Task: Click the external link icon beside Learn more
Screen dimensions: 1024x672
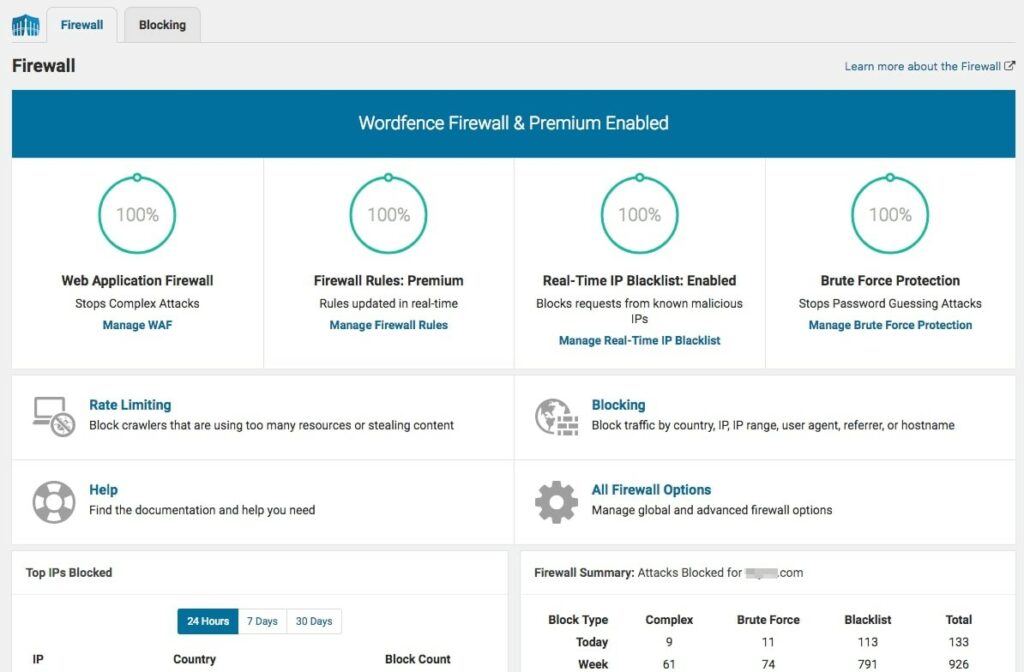Action: point(1010,66)
